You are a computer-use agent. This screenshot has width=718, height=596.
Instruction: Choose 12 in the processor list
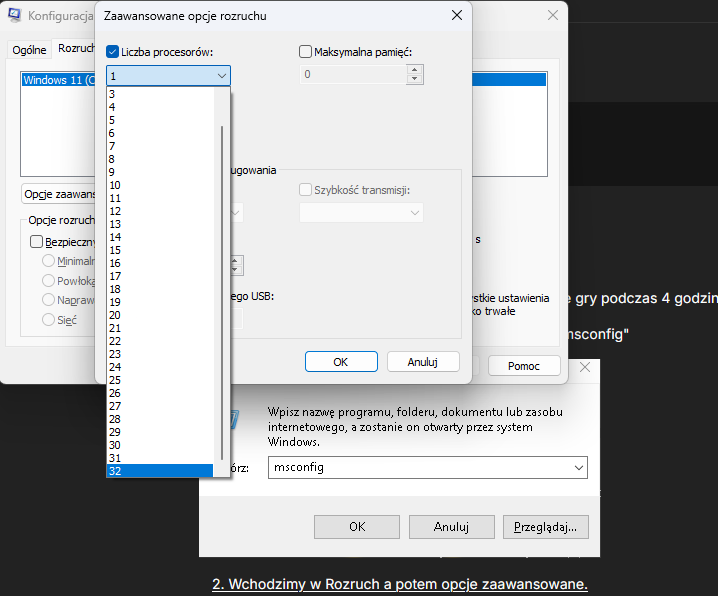160,211
